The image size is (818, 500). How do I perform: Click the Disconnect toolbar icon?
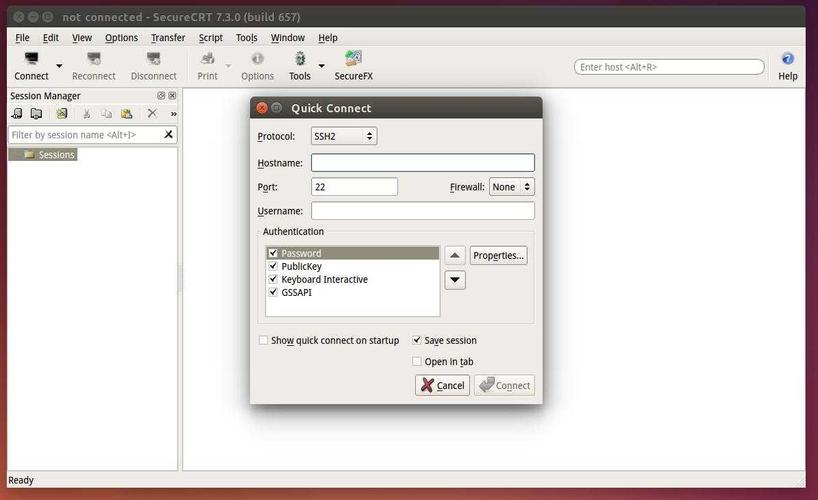(x=153, y=58)
